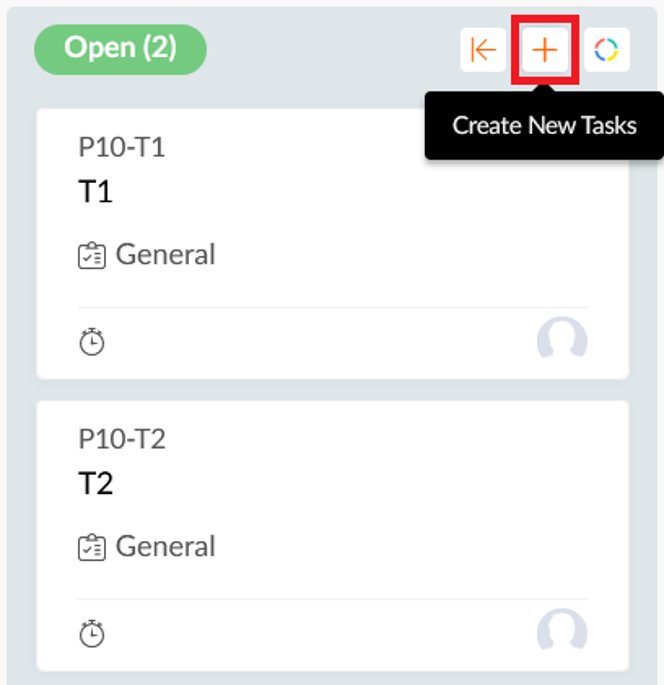Viewport: 664px width, 685px height.
Task: Click the plus icon to create new tasks
Action: tap(544, 50)
